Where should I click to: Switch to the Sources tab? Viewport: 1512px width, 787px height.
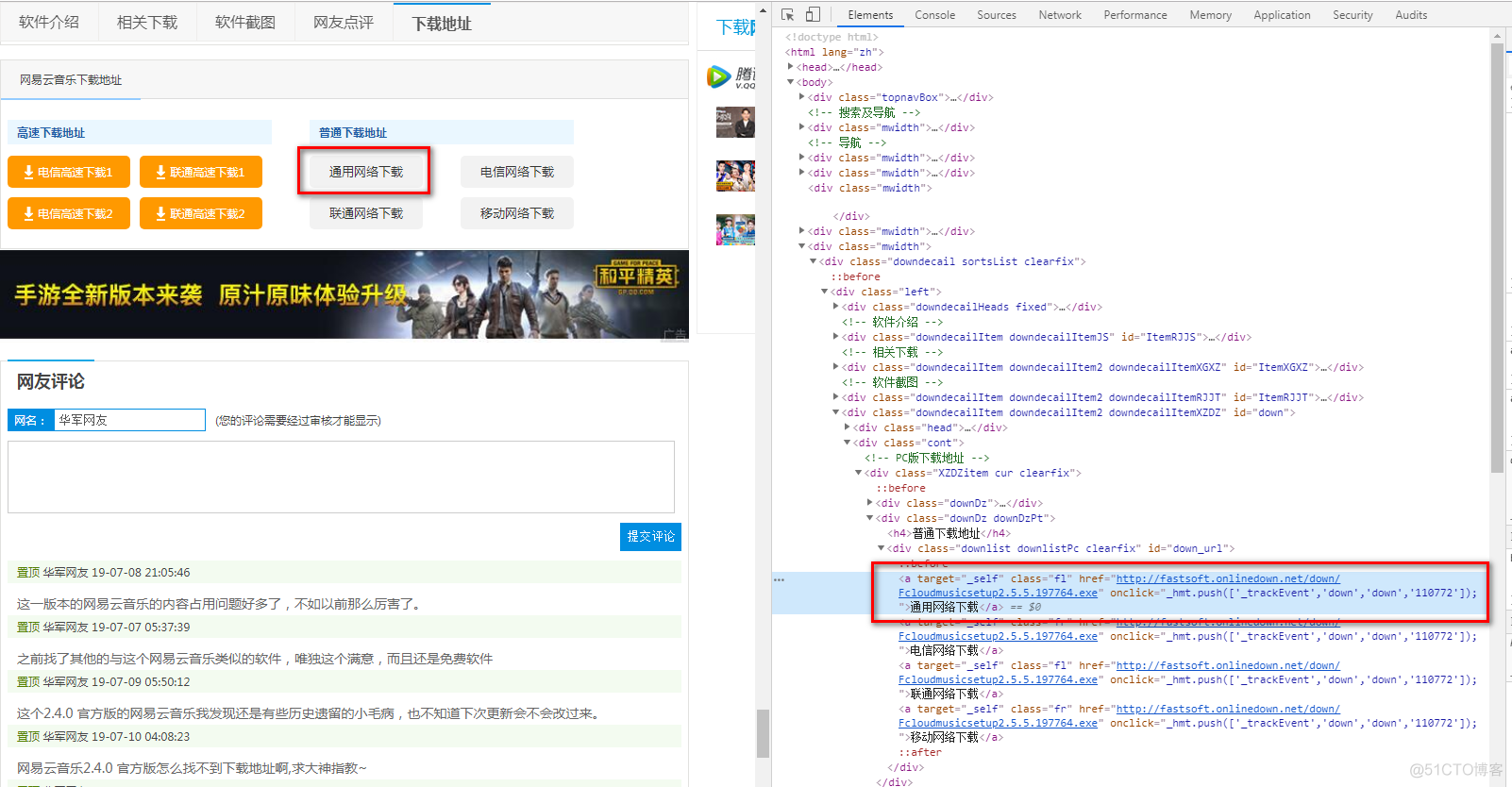pos(997,15)
